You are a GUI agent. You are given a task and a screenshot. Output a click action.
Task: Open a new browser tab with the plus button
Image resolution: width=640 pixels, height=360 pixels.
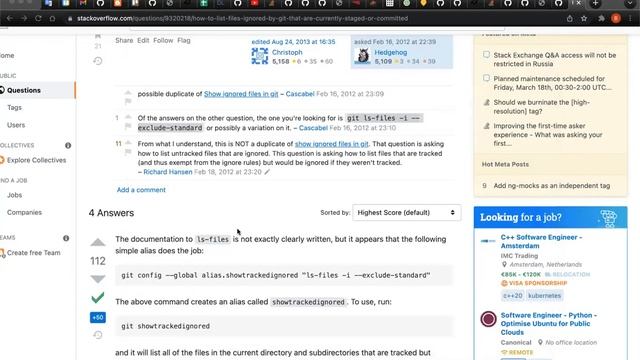[596, 4]
